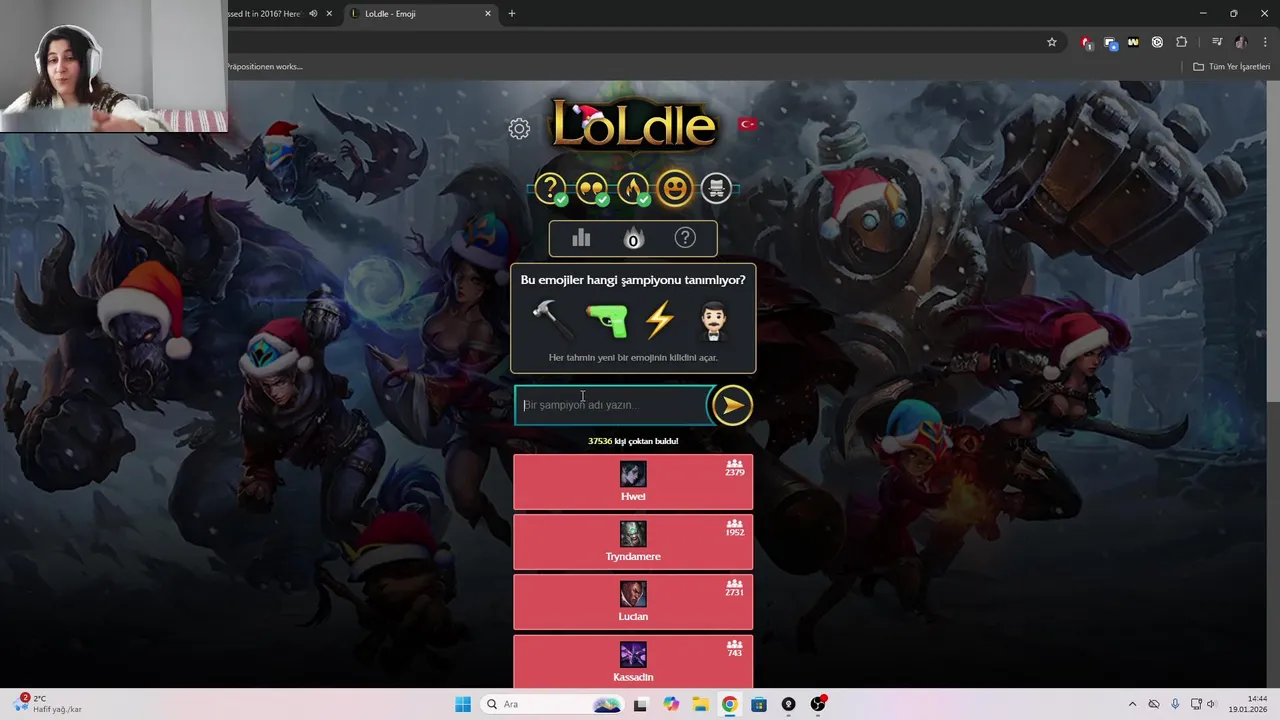Close the 2016 article tab

(x=329, y=14)
